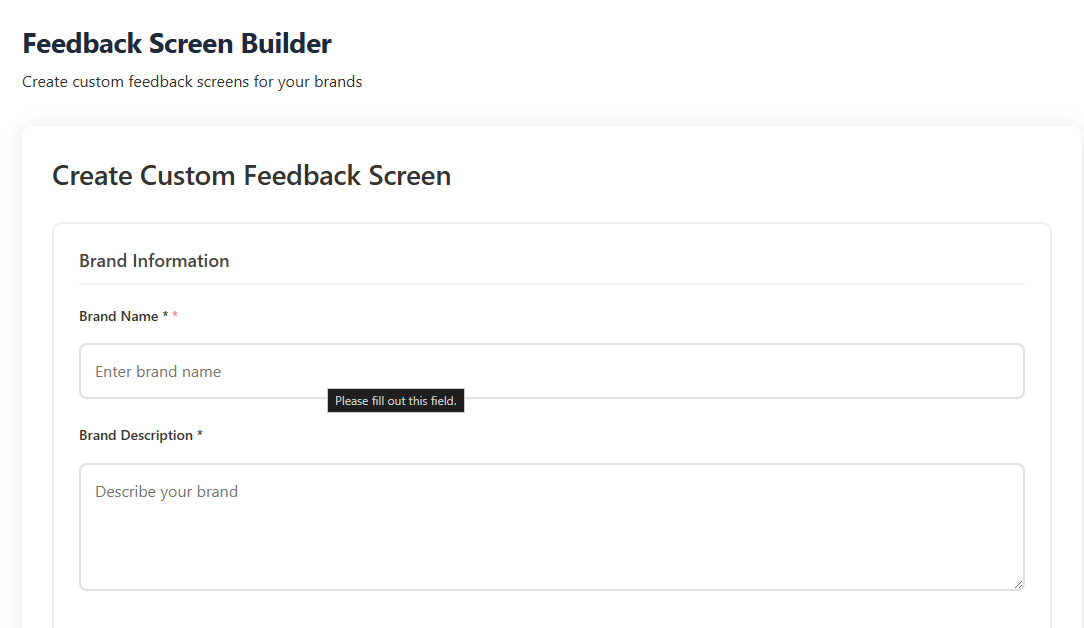The height and width of the screenshot is (628, 1084).
Task: Click the "Create Custom Feedback Screen" heading
Action: 251,176
